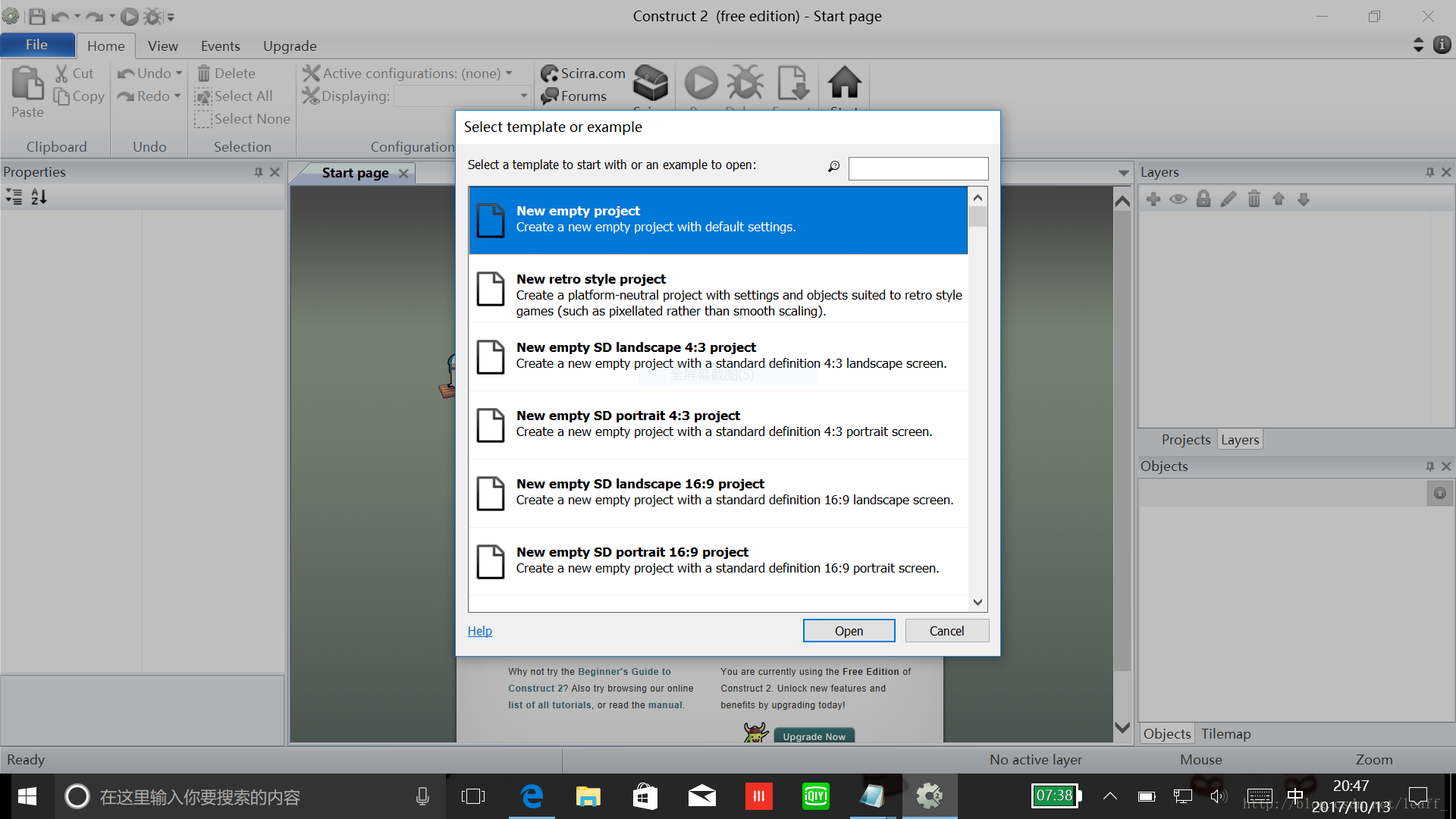Click the Lock layer icon in Layers panel

tap(1200, 198)
